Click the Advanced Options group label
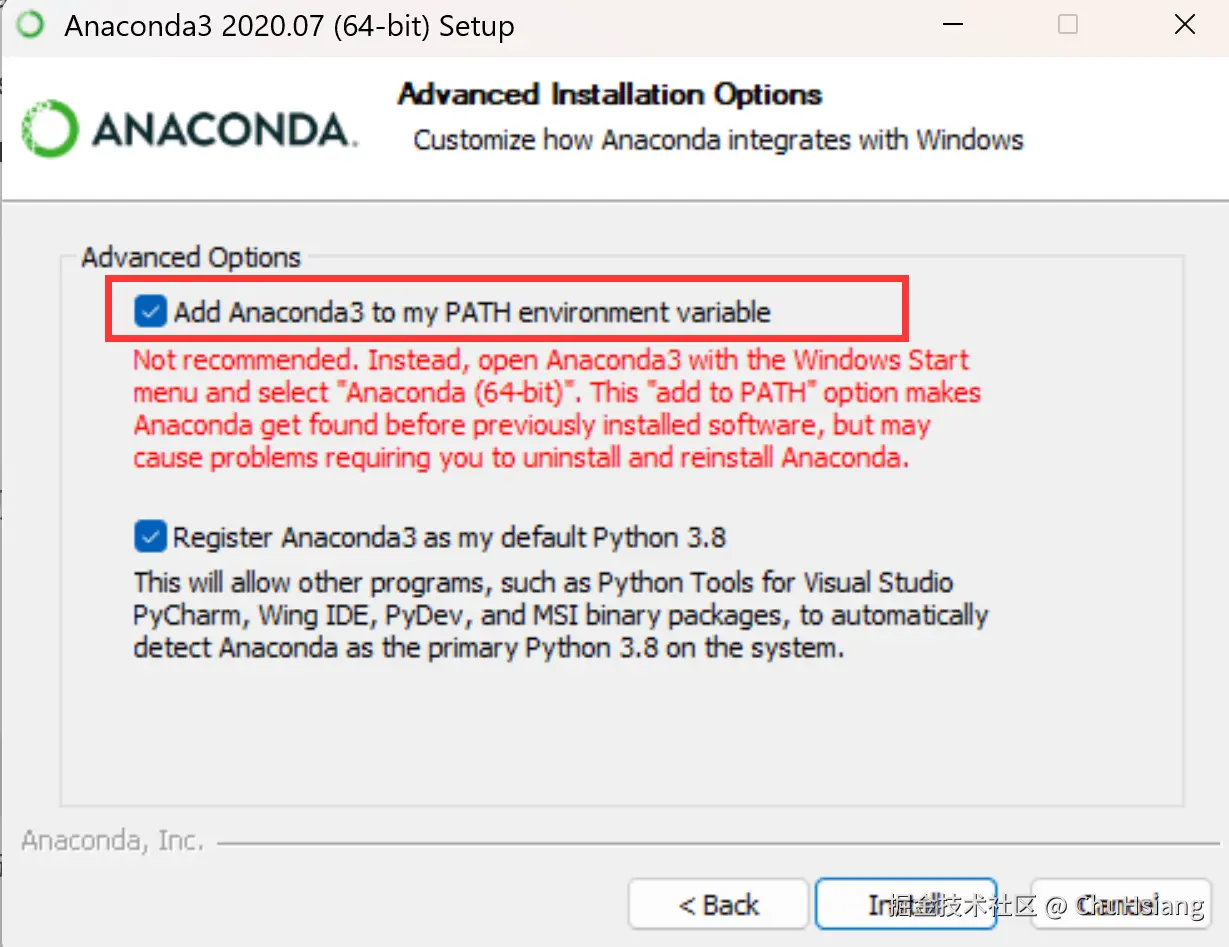This screenshot has height=947, width=1229. click(191, 257)
